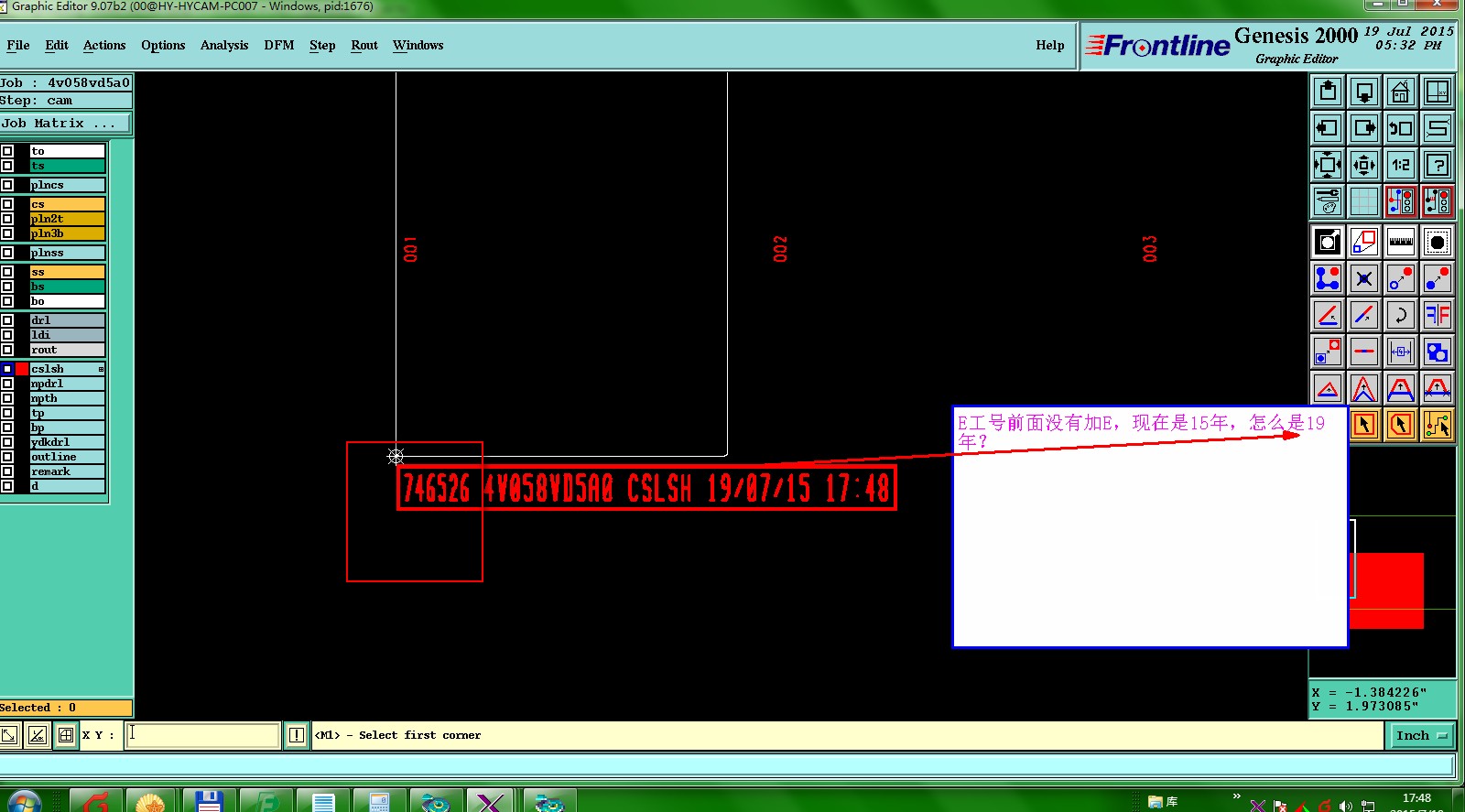Toggle the checkbox for layer ts

[7, 166]
